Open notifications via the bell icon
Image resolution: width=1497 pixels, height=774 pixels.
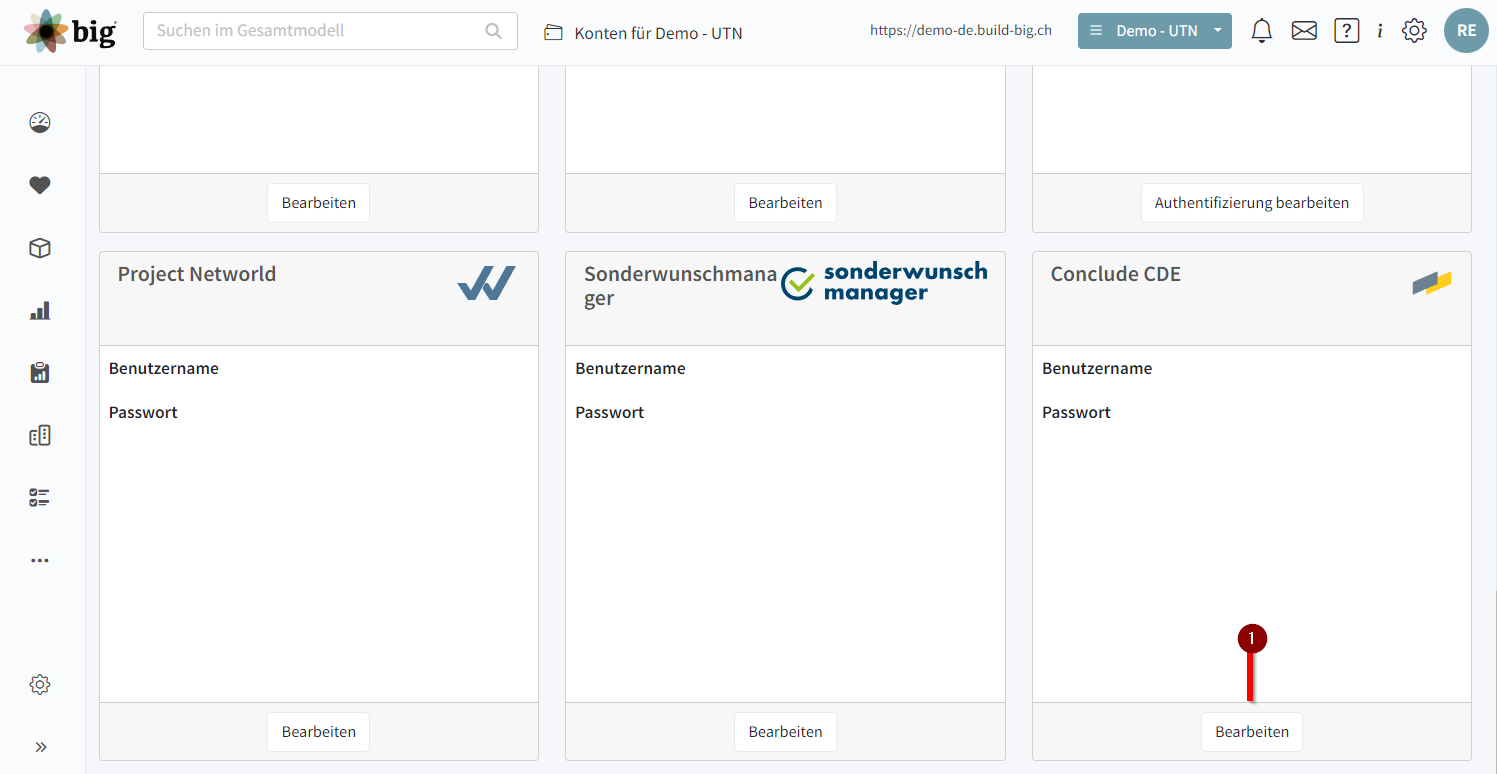click(1261, 30)
